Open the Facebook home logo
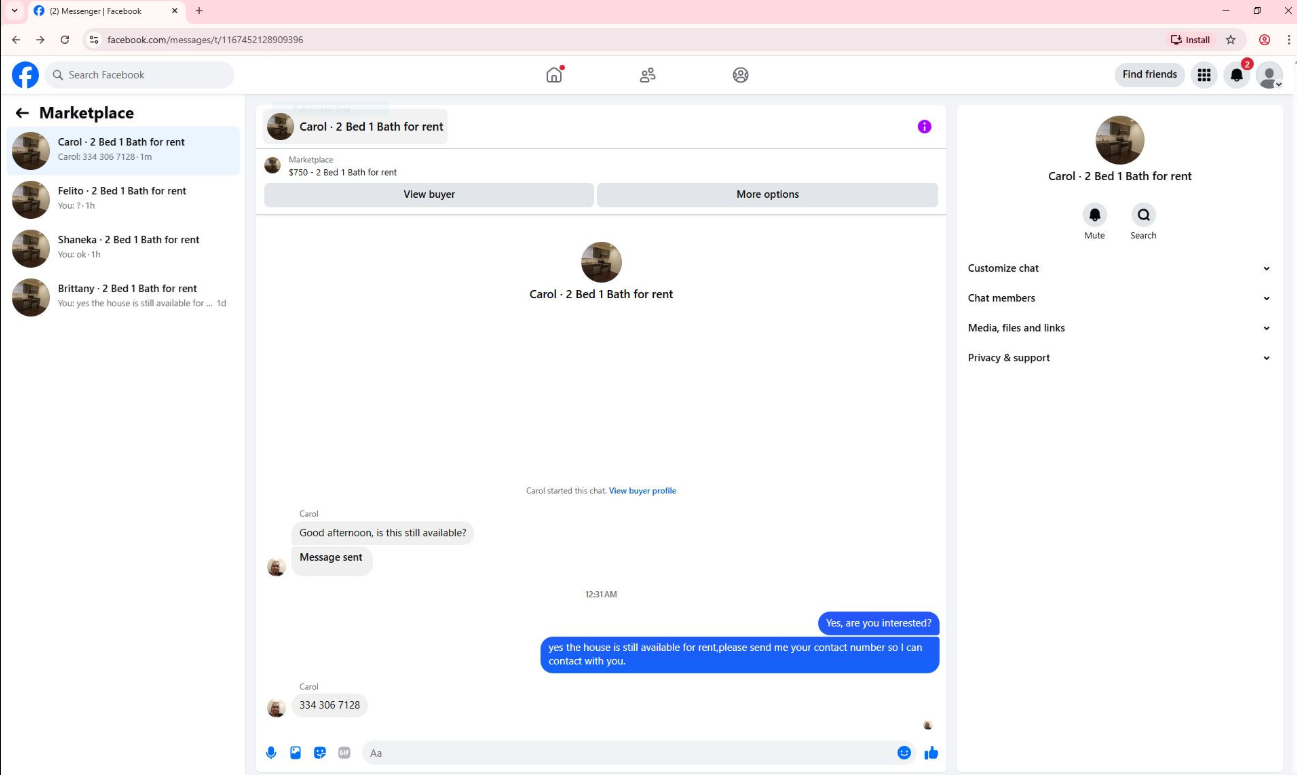1297x775 pixels. pos(25,75)
